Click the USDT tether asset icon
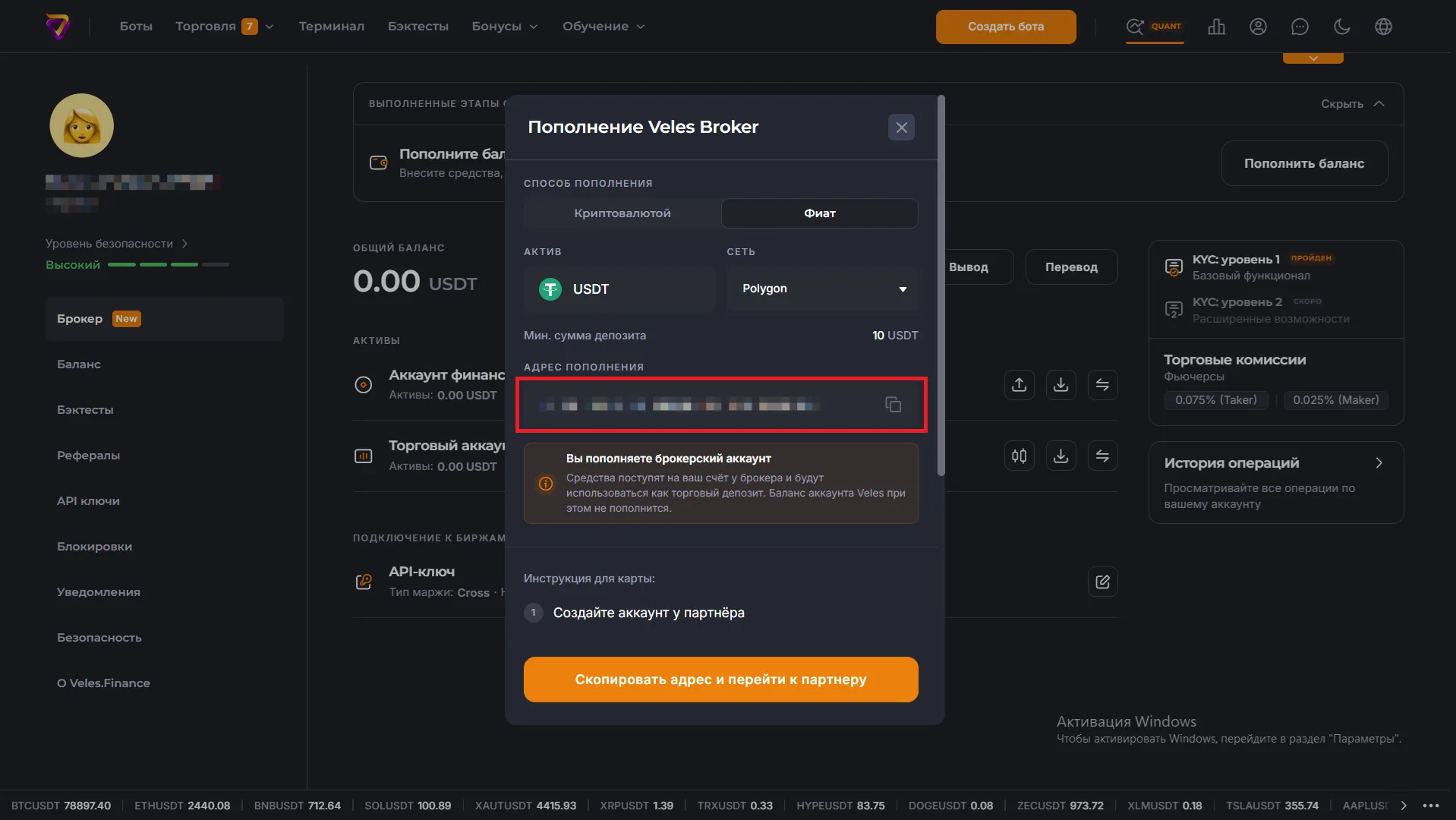1456x820 pixels. point(550,289)
